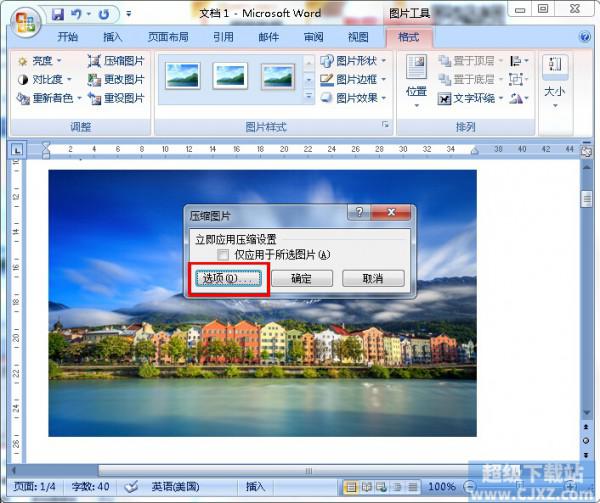Click the scroll down arrow
The height and width of the screenshot is (503, 600).
tap(586, 413)
